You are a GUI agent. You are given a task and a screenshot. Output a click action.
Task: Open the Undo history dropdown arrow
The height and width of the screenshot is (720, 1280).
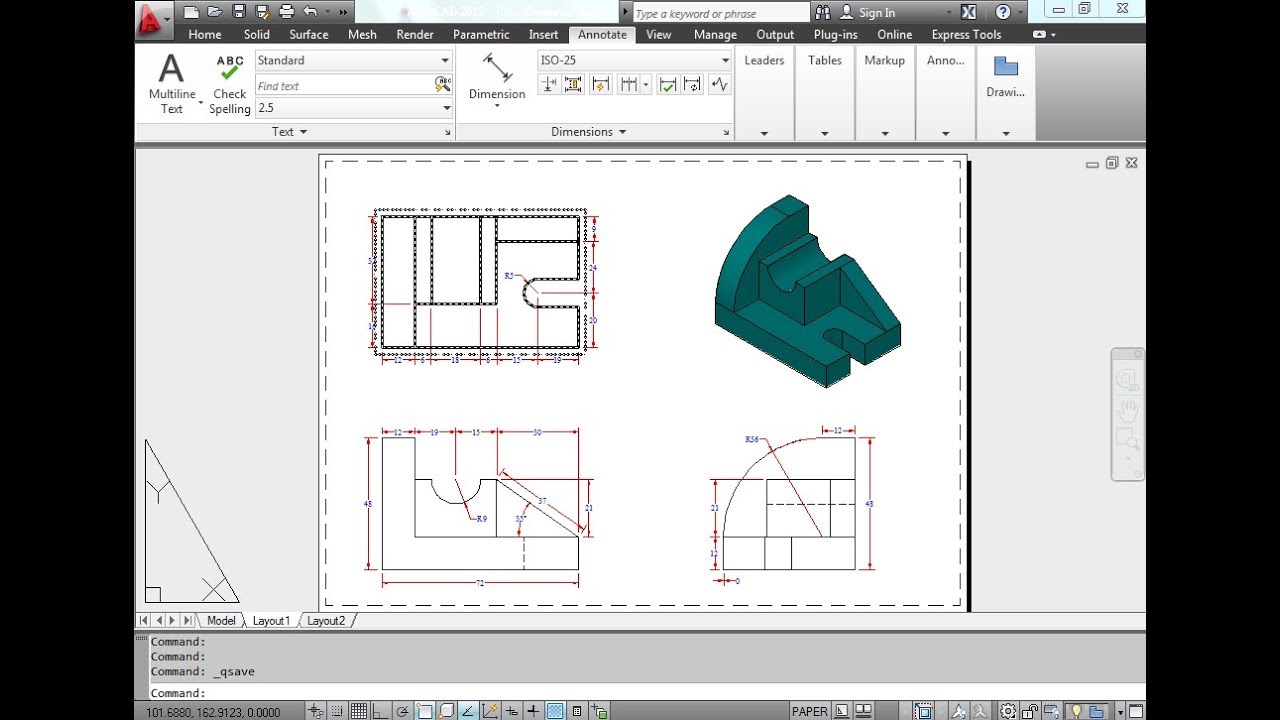pos(327,13)
